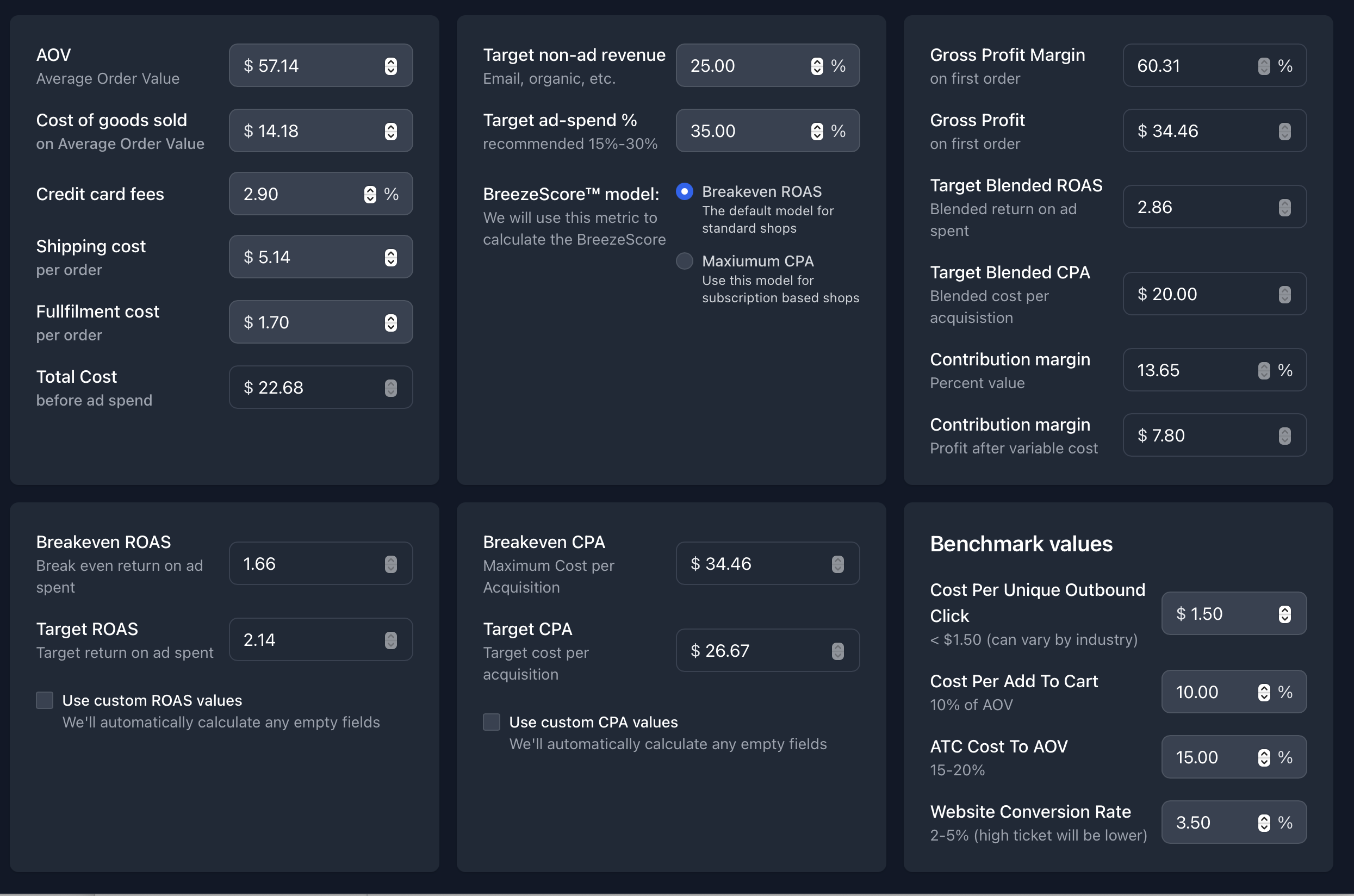Enable Use custom CPA values checkbox
1354x896 pixels.
492,721
